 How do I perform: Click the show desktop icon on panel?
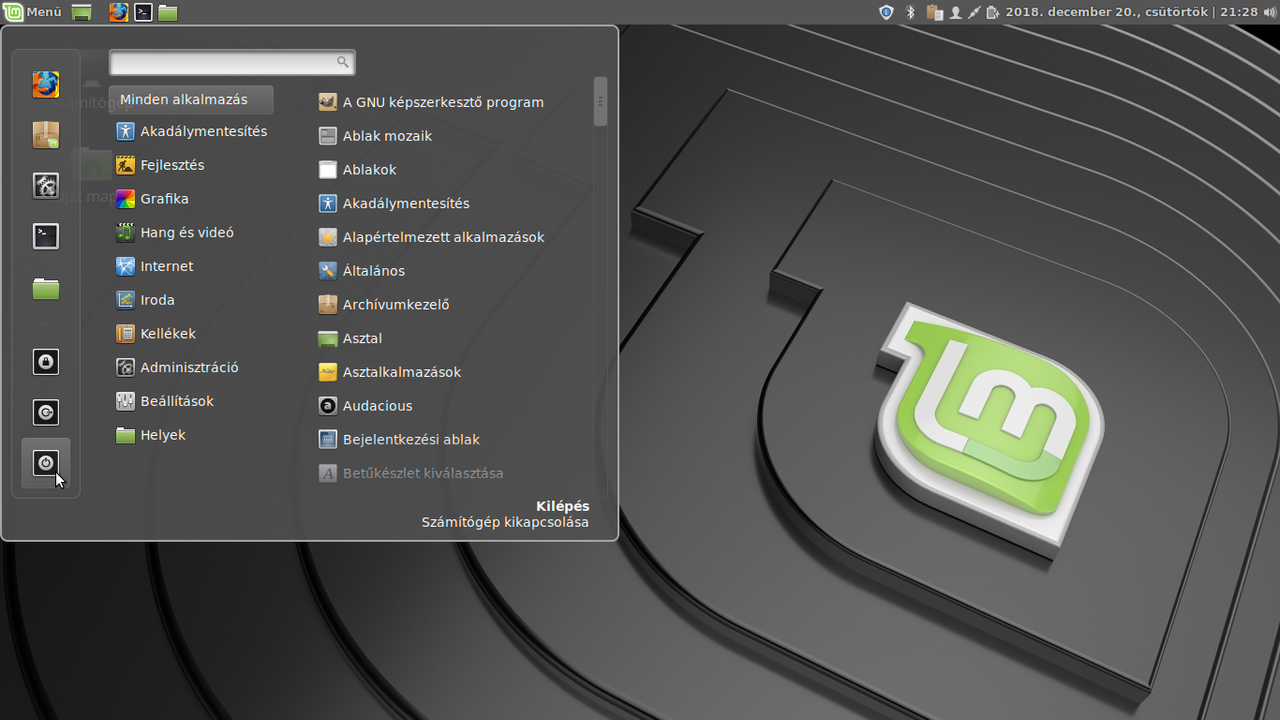[x=82, y=12]
